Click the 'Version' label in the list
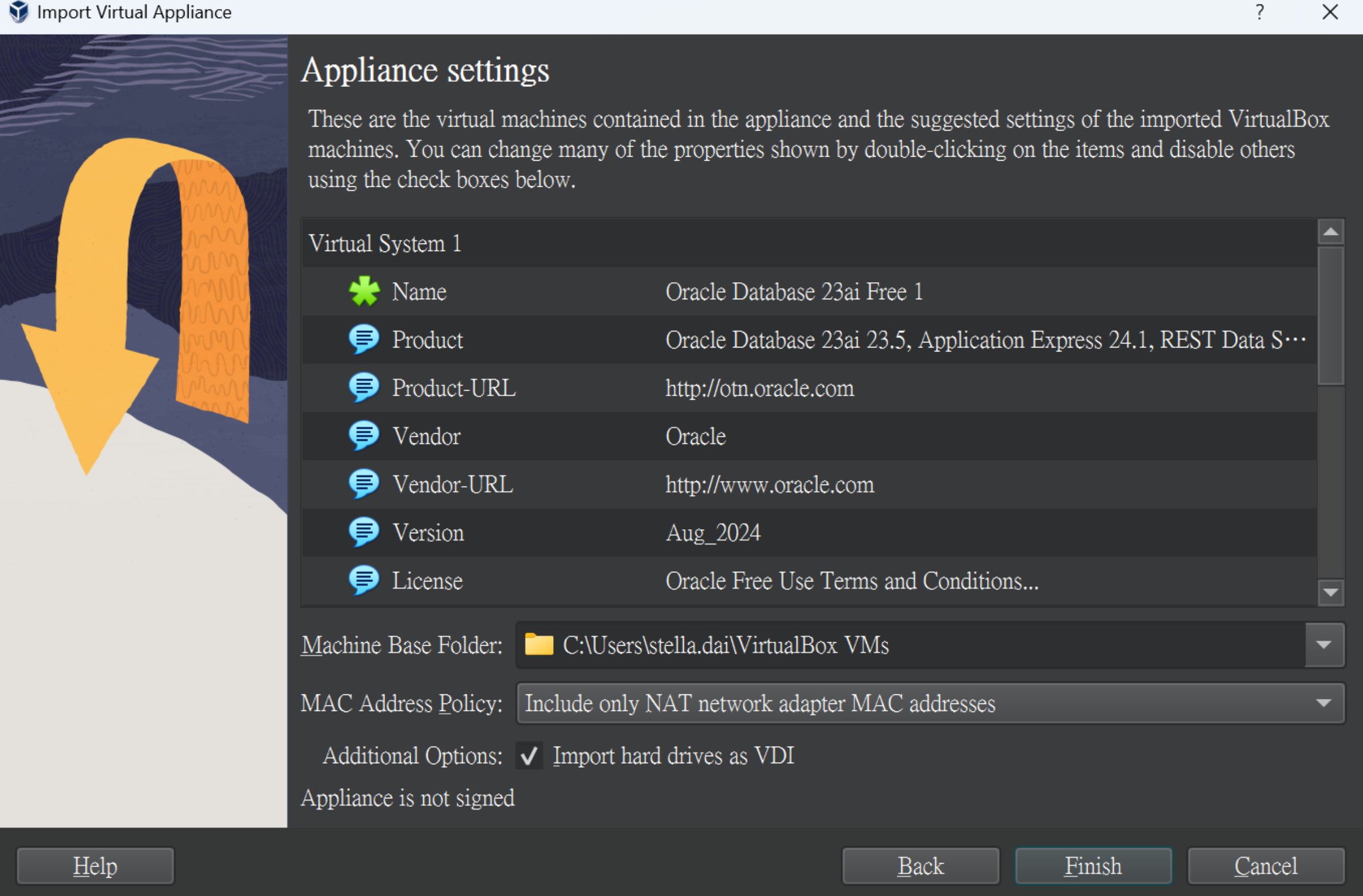Image resolution: width=1363 pixels, height=896 pixels. 428,533
